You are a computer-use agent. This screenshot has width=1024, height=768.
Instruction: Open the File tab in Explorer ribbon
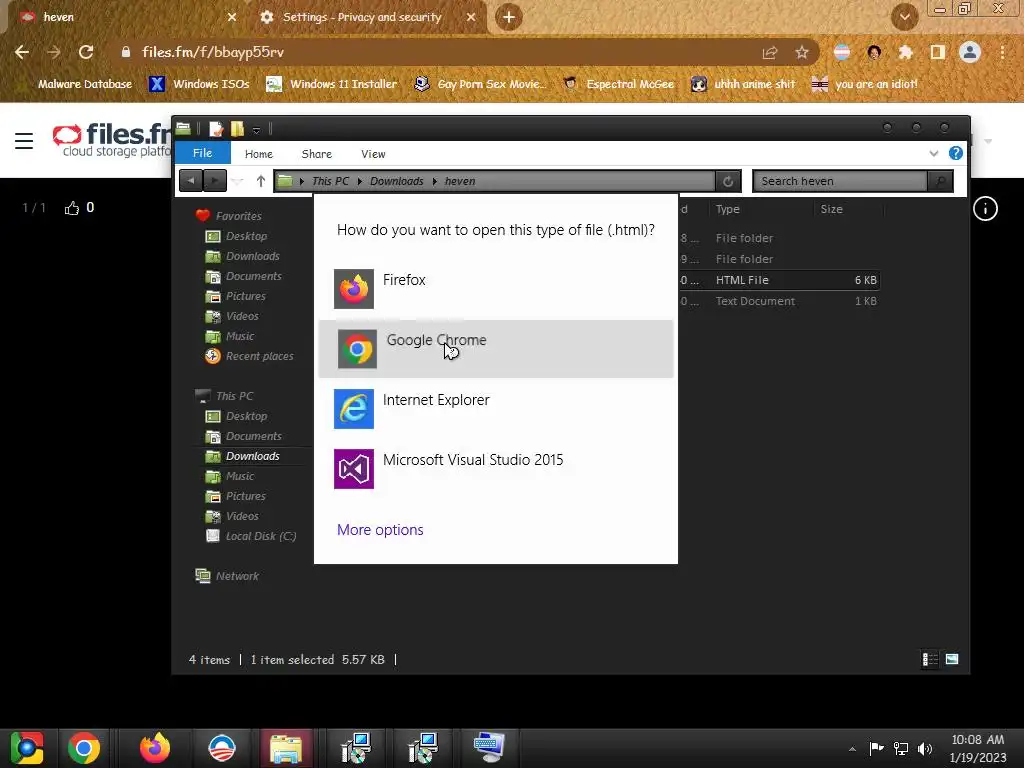202,153
